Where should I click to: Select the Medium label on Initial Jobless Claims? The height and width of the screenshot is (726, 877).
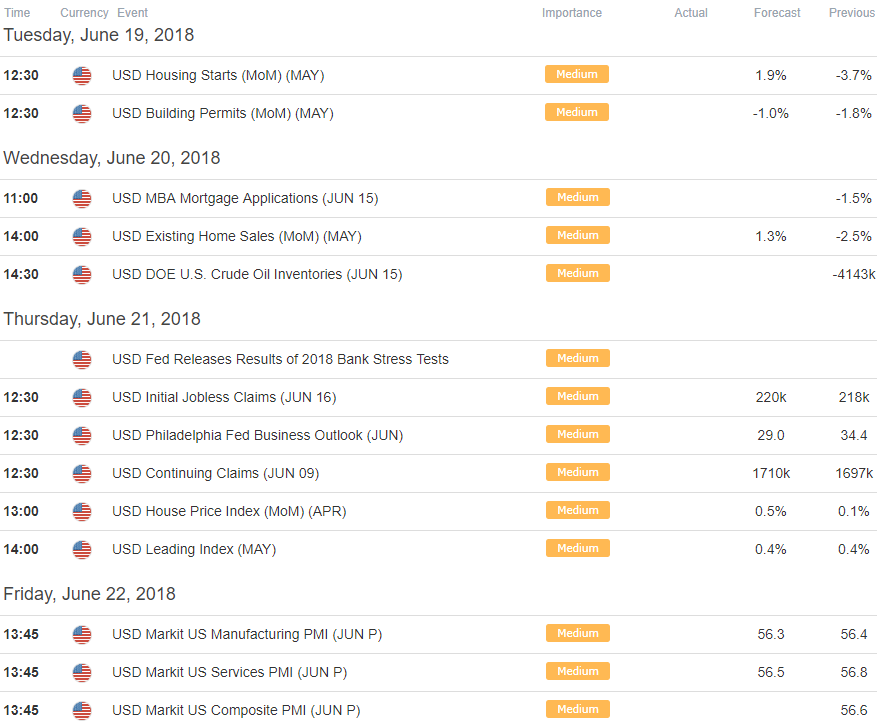[578, 397]
